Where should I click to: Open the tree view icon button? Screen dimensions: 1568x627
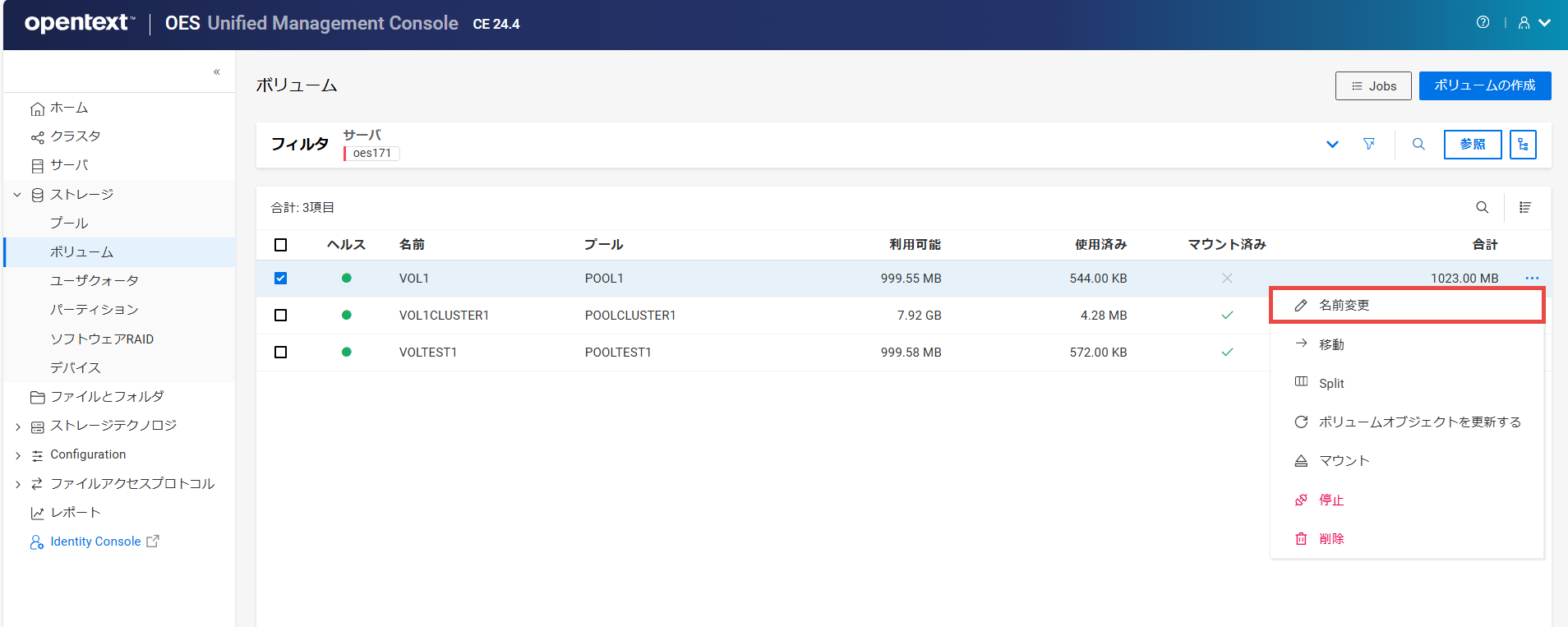point(1523,145)
